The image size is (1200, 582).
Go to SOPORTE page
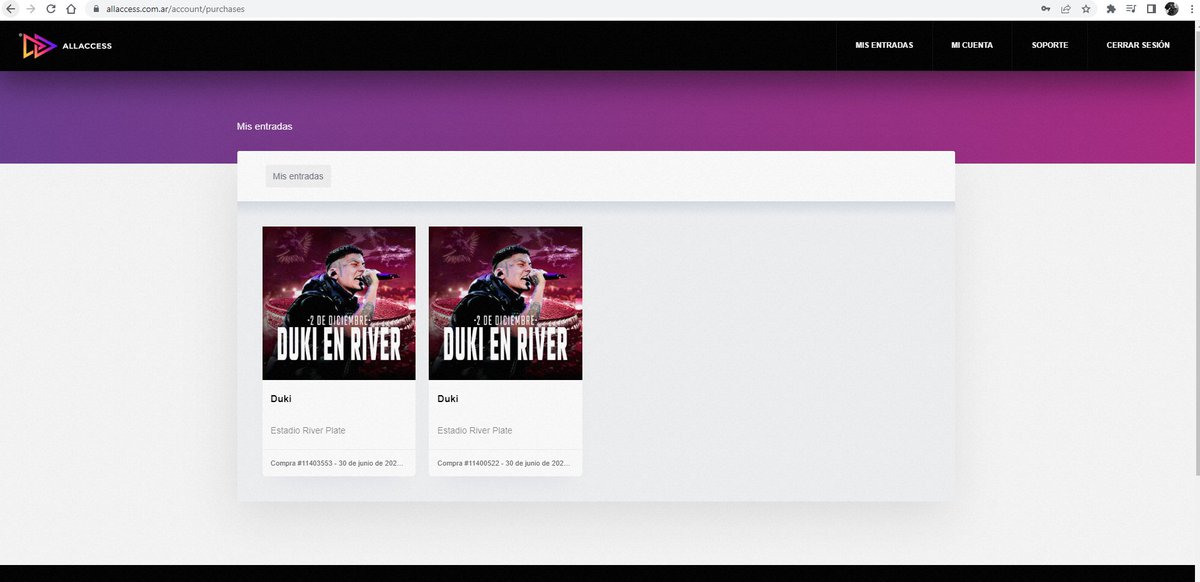[1050, 45]
